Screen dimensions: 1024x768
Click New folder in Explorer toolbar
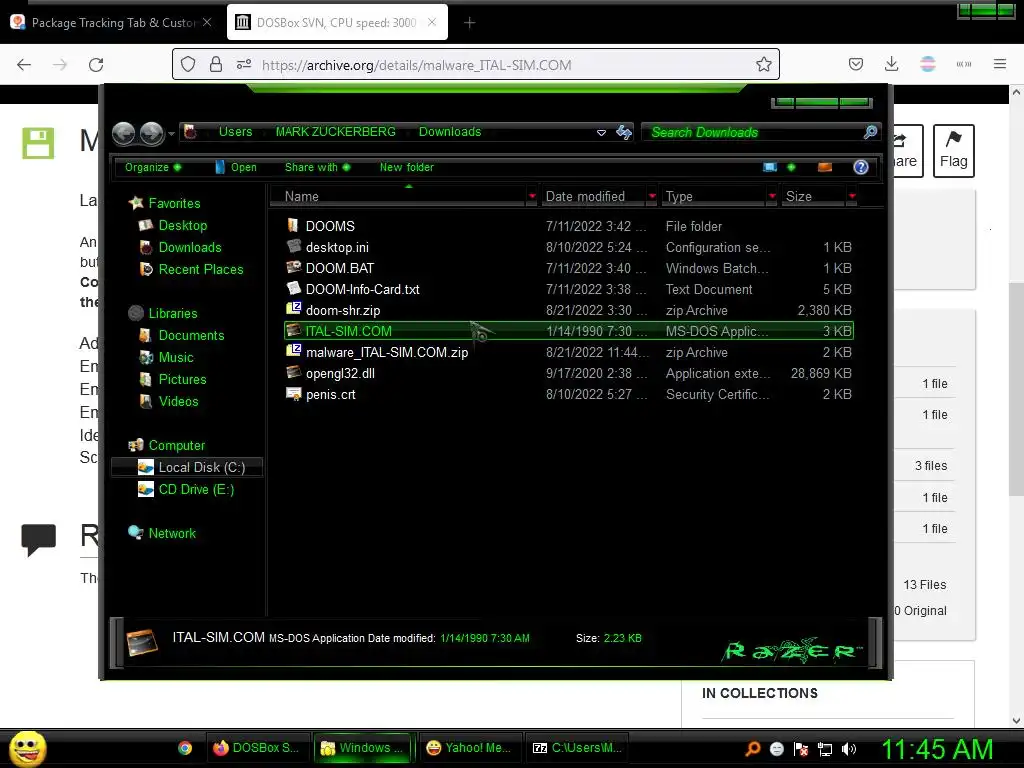pyautogui.click(x=406, y=167)
